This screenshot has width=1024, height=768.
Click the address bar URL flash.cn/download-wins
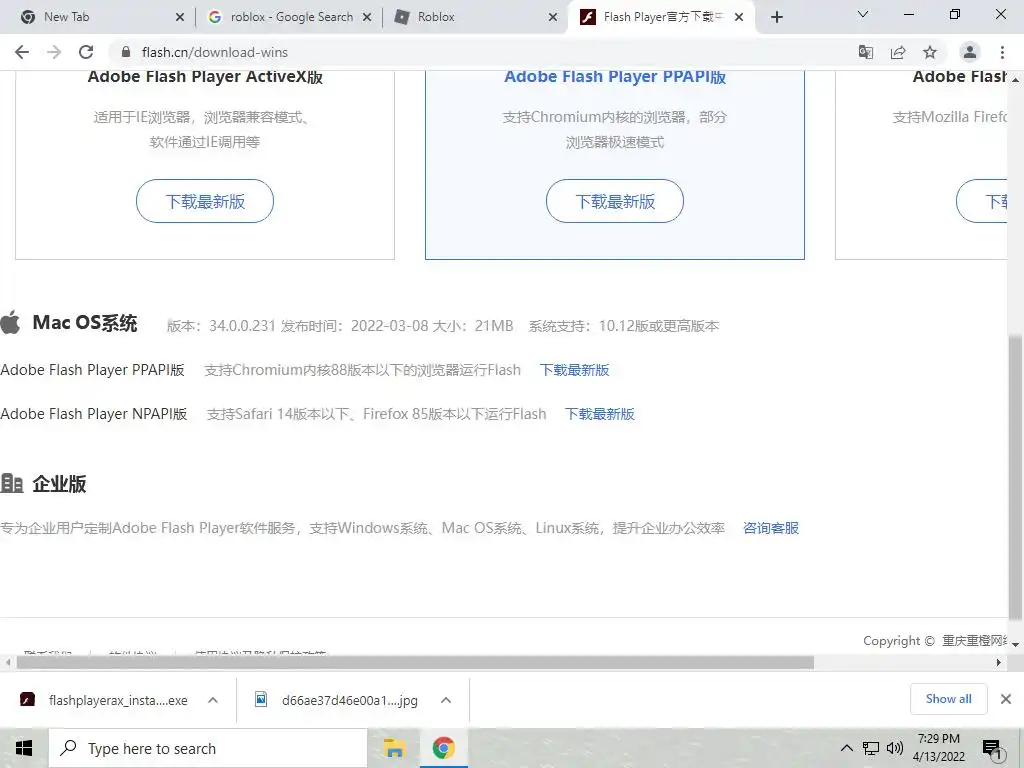(215, 52)
